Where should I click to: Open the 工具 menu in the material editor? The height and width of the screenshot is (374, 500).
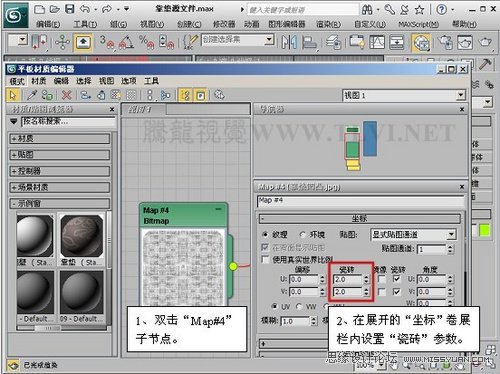tap(151, 81)
